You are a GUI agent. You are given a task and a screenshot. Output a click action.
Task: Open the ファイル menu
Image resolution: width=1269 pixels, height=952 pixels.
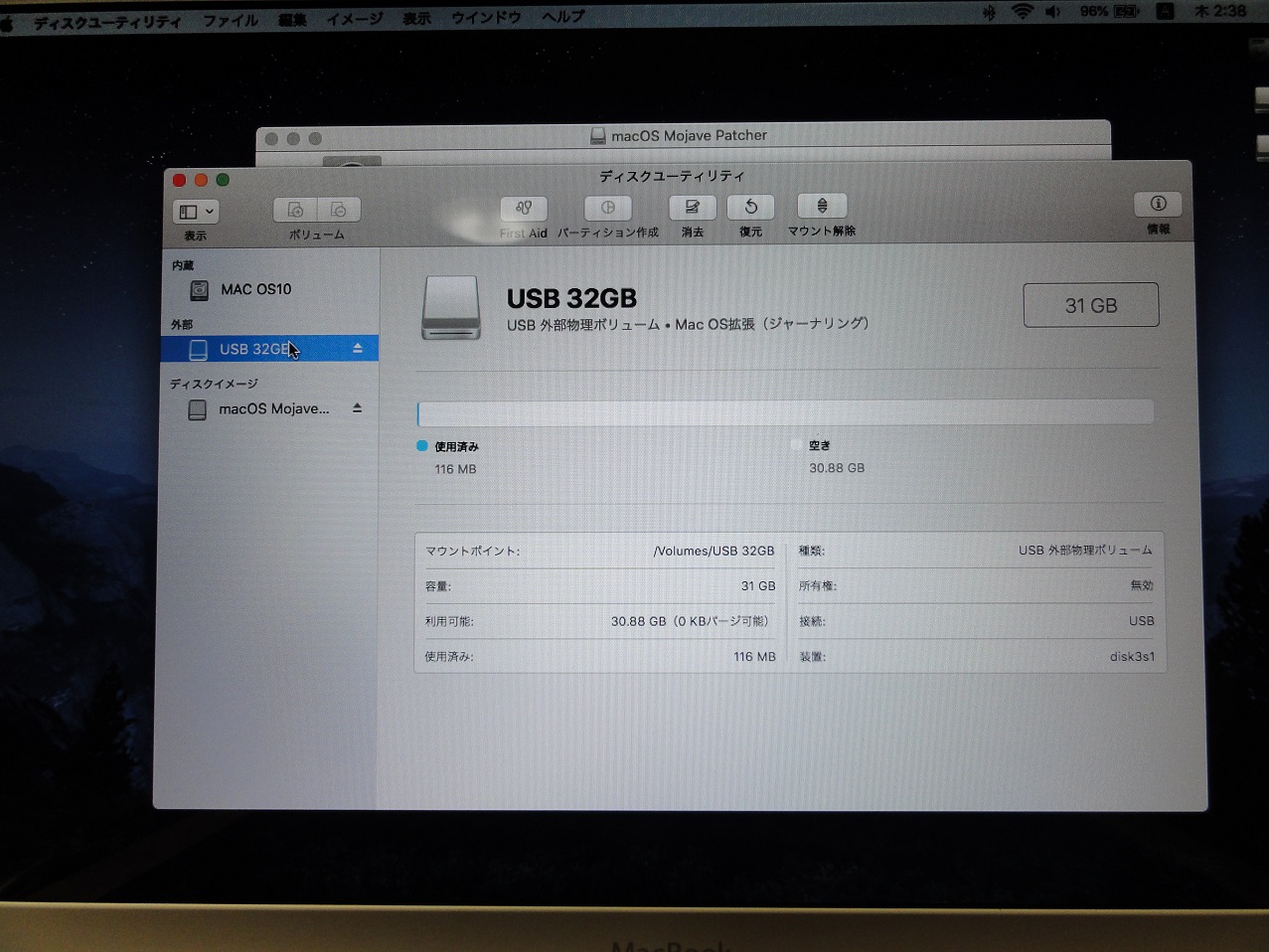click(x=231, y=20)
